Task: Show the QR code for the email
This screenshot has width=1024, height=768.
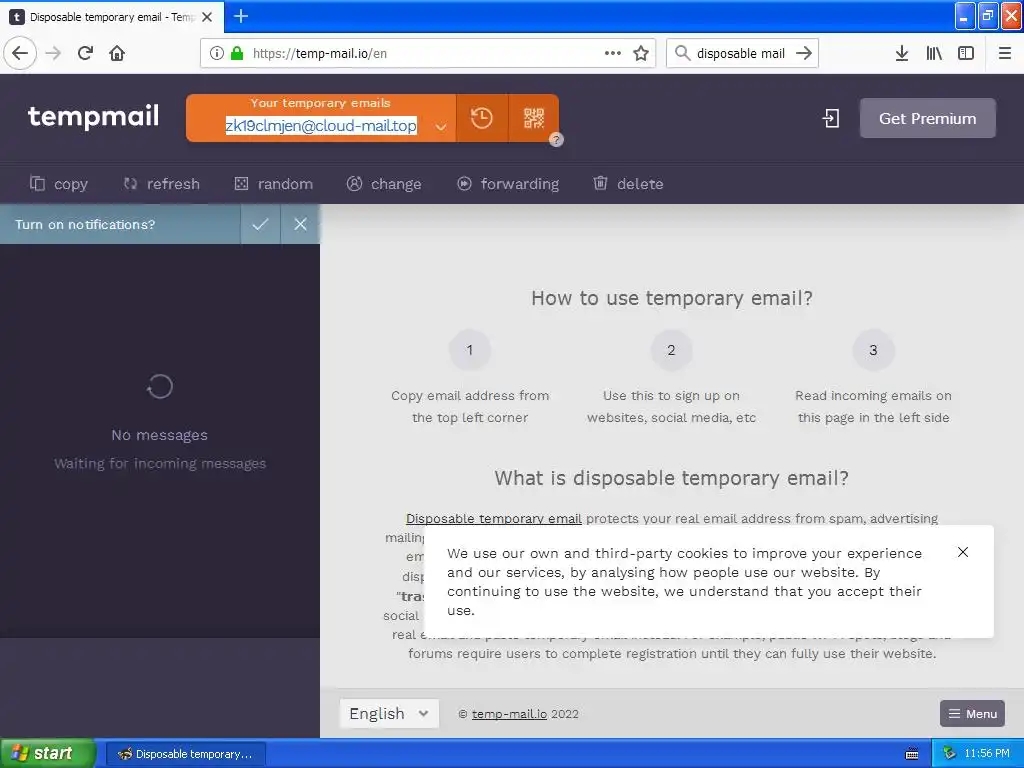Action: pos(534,118)
